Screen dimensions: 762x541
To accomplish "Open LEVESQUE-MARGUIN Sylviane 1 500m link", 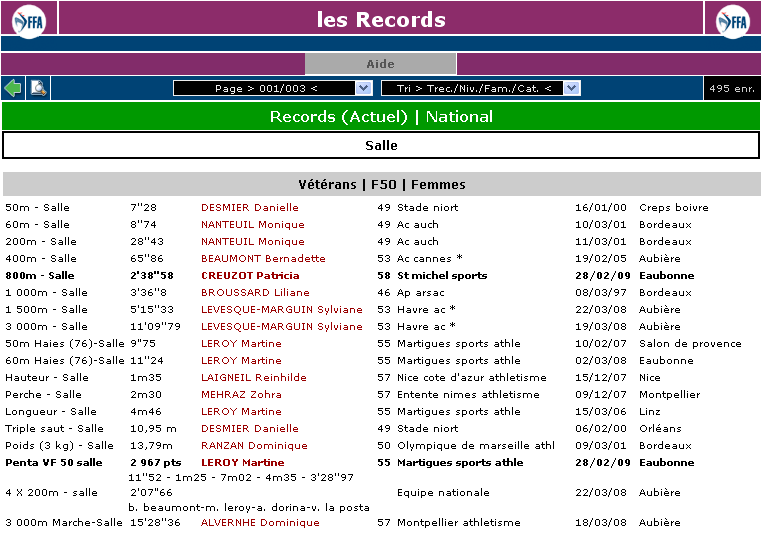I will (282, 310).
